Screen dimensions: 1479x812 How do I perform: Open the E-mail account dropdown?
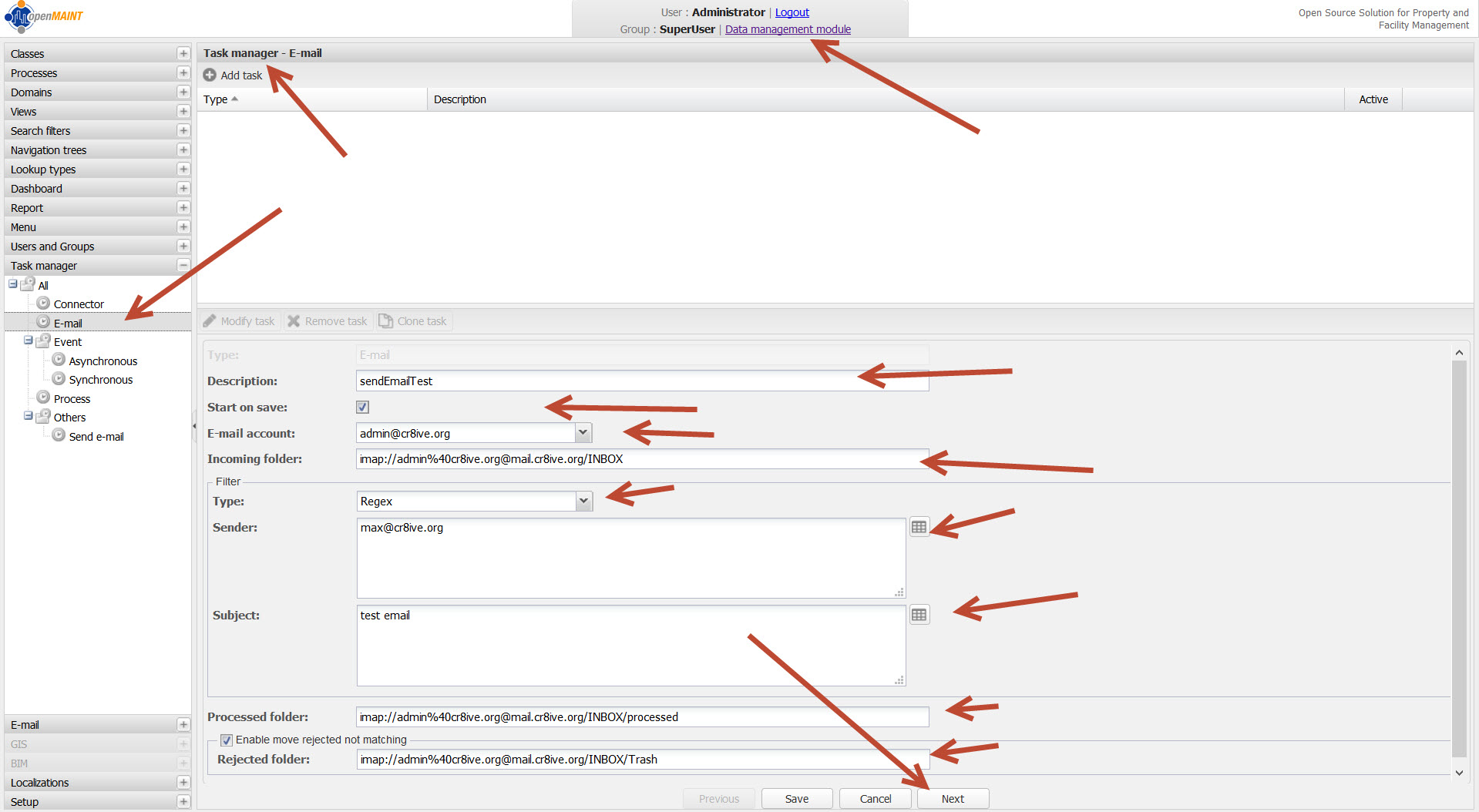[583, 433]
